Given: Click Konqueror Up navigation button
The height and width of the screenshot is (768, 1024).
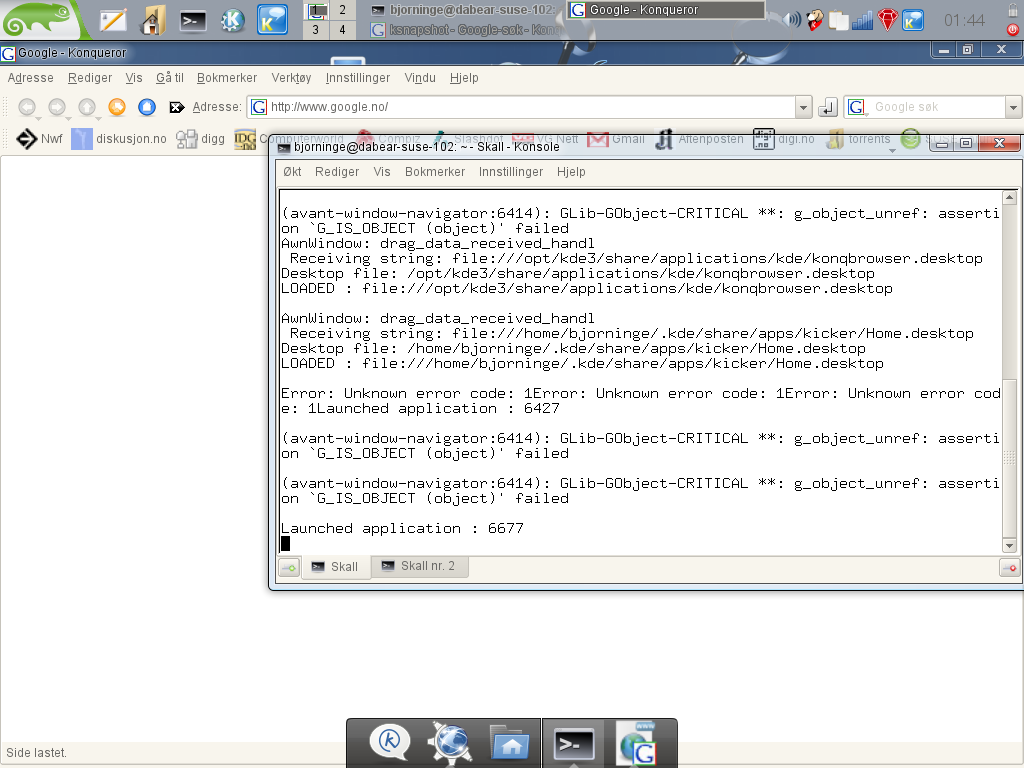Looking at the screenshot, I should click(x=87, y=106).
